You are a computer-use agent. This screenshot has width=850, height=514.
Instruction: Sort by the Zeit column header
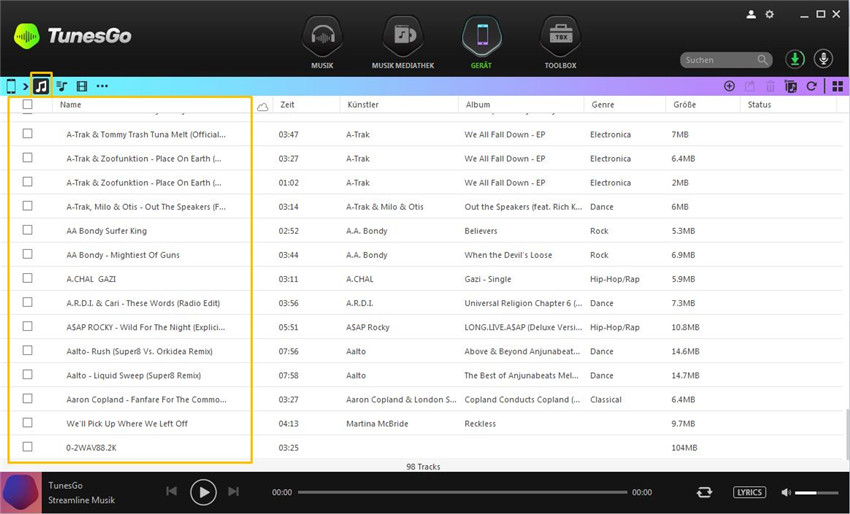[287, 105]
